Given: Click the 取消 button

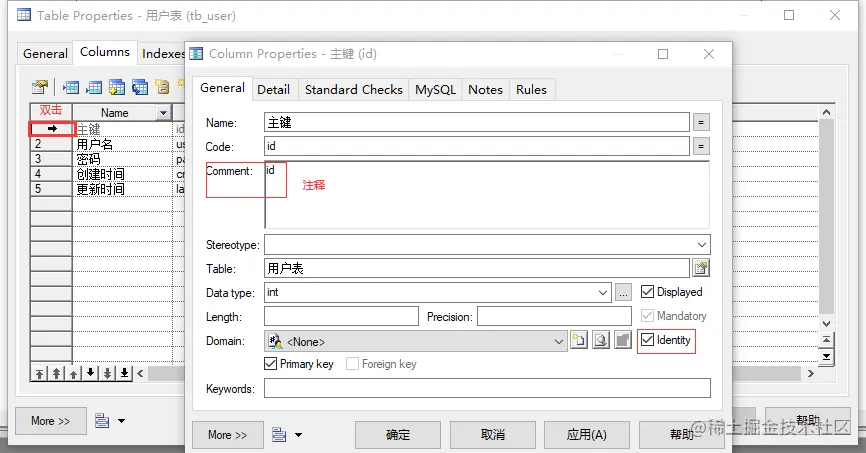Looking at the screenshot, I should tap(493, 435).
